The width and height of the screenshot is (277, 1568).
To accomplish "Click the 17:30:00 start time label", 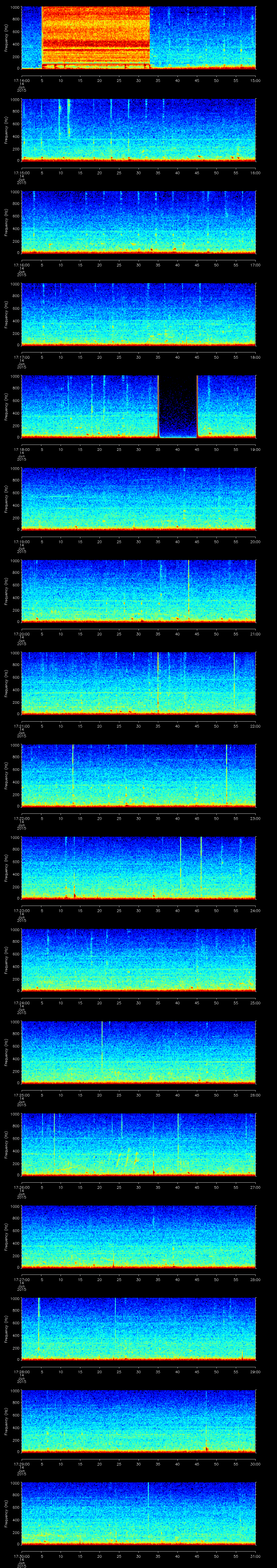I will pyautogui.click(x=21, y=1556).
